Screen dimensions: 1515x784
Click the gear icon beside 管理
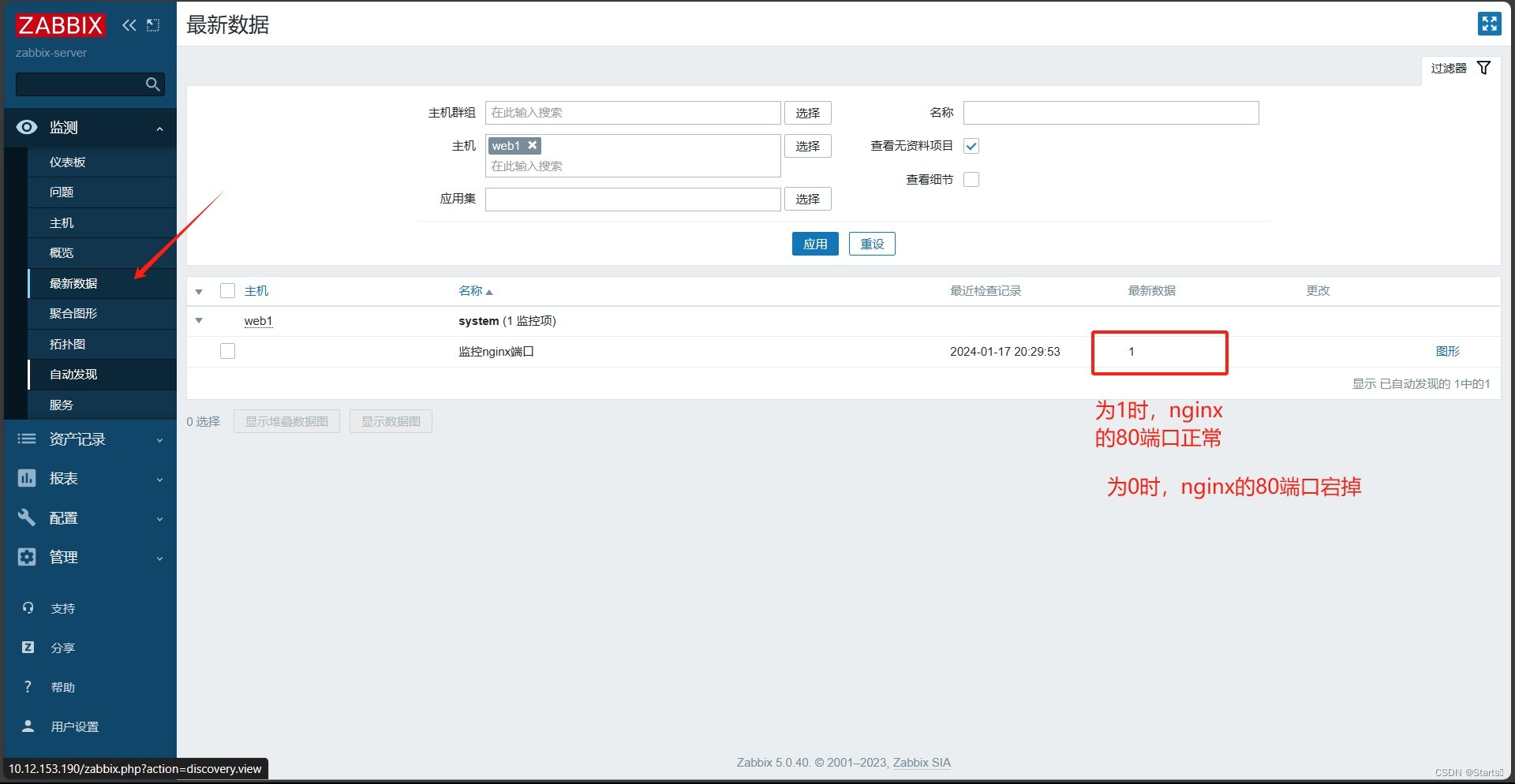27,557
